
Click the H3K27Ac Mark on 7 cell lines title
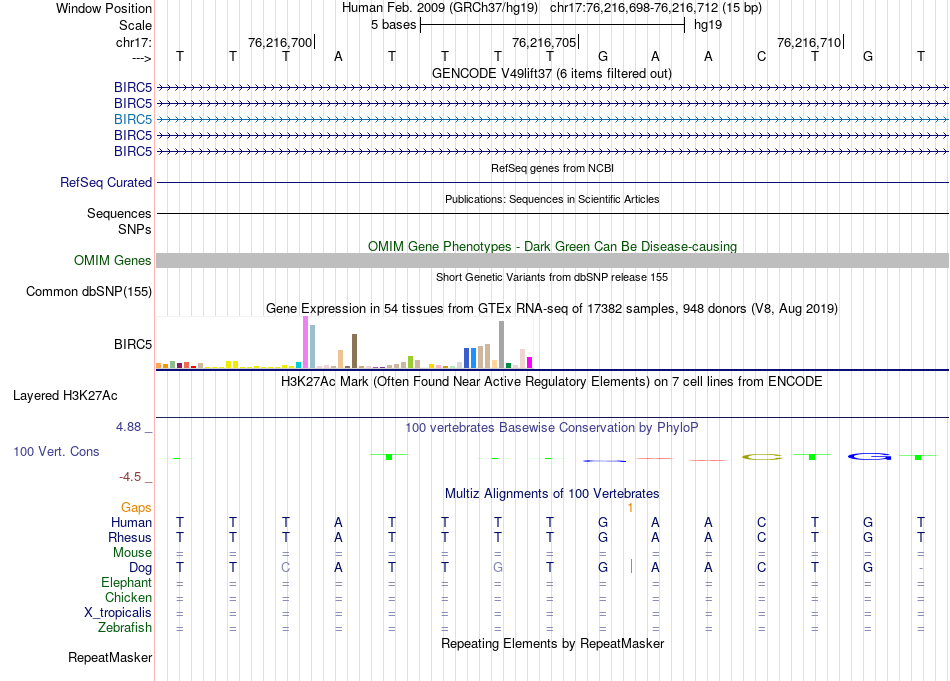point(551,382)
